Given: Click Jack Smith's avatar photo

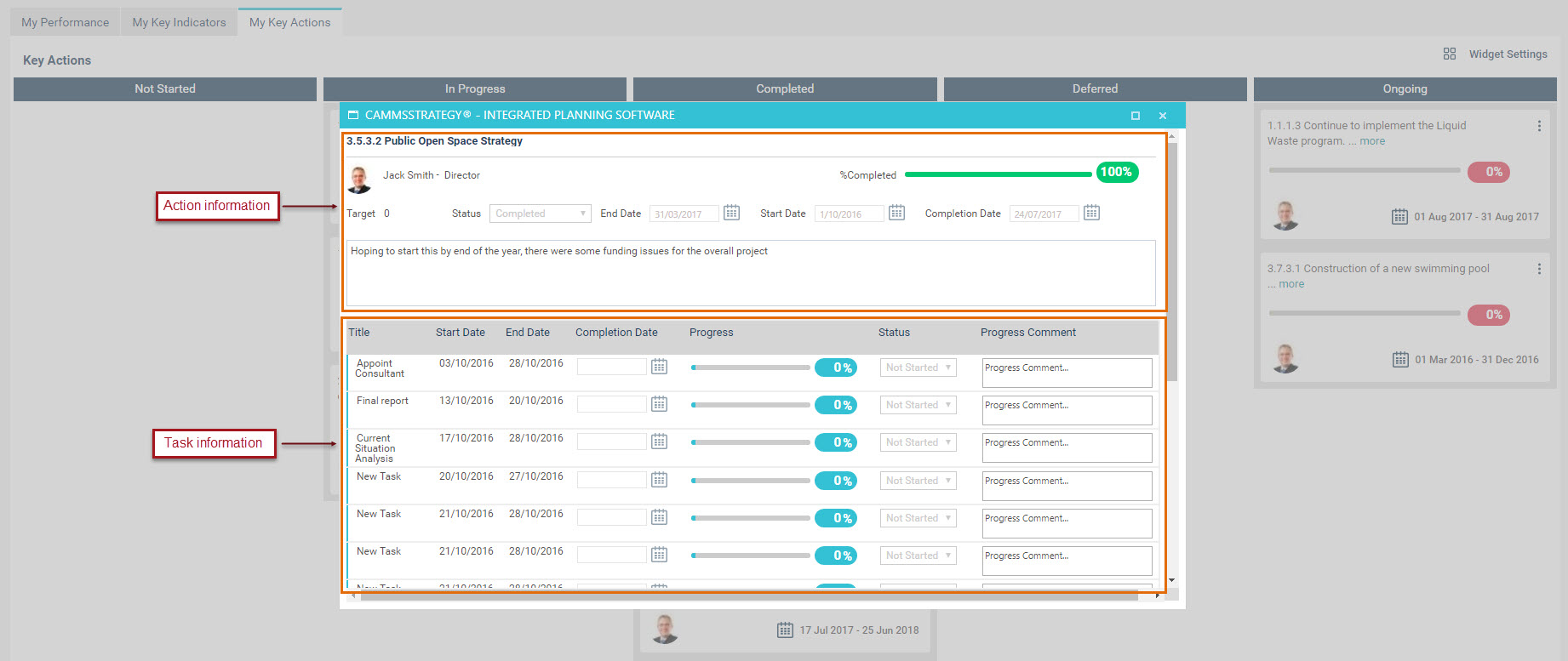Looking at the screenshot, I should tap(359, 179).
